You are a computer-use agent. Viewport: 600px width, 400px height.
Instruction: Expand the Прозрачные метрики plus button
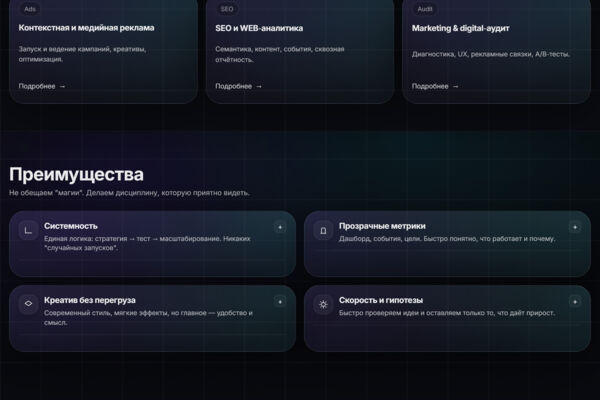click(x=575, y=227)
